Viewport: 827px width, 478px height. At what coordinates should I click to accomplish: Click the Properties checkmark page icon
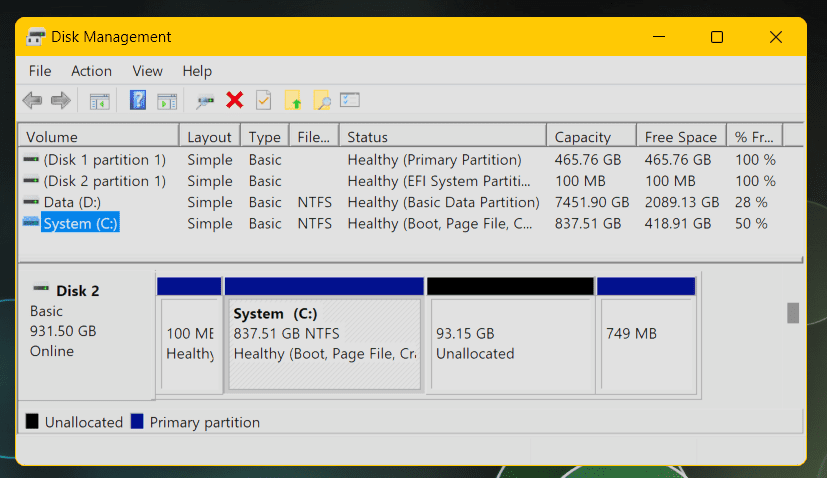tap(263, 100)
